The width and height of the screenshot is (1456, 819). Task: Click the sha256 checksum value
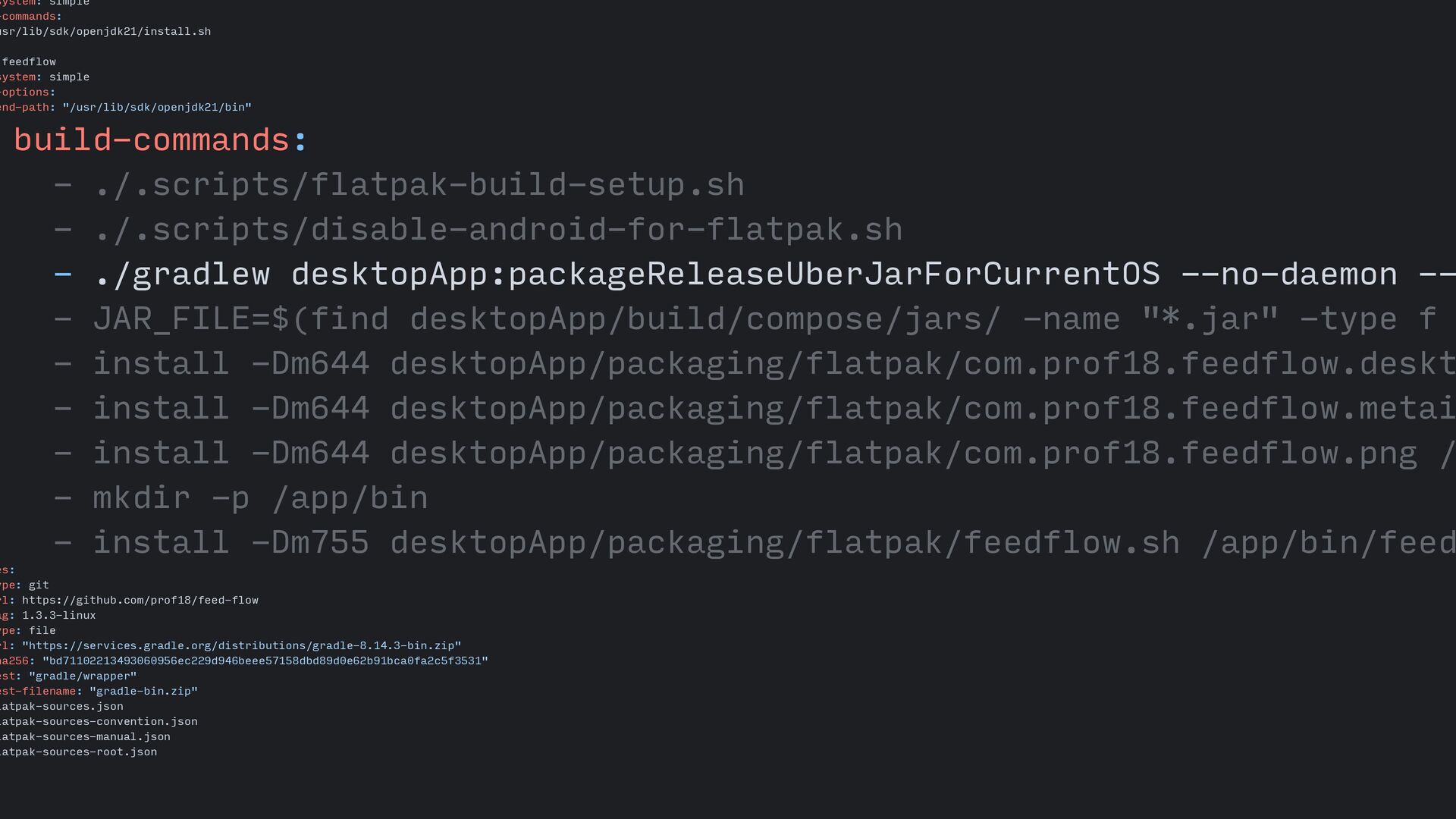(265, 661)
